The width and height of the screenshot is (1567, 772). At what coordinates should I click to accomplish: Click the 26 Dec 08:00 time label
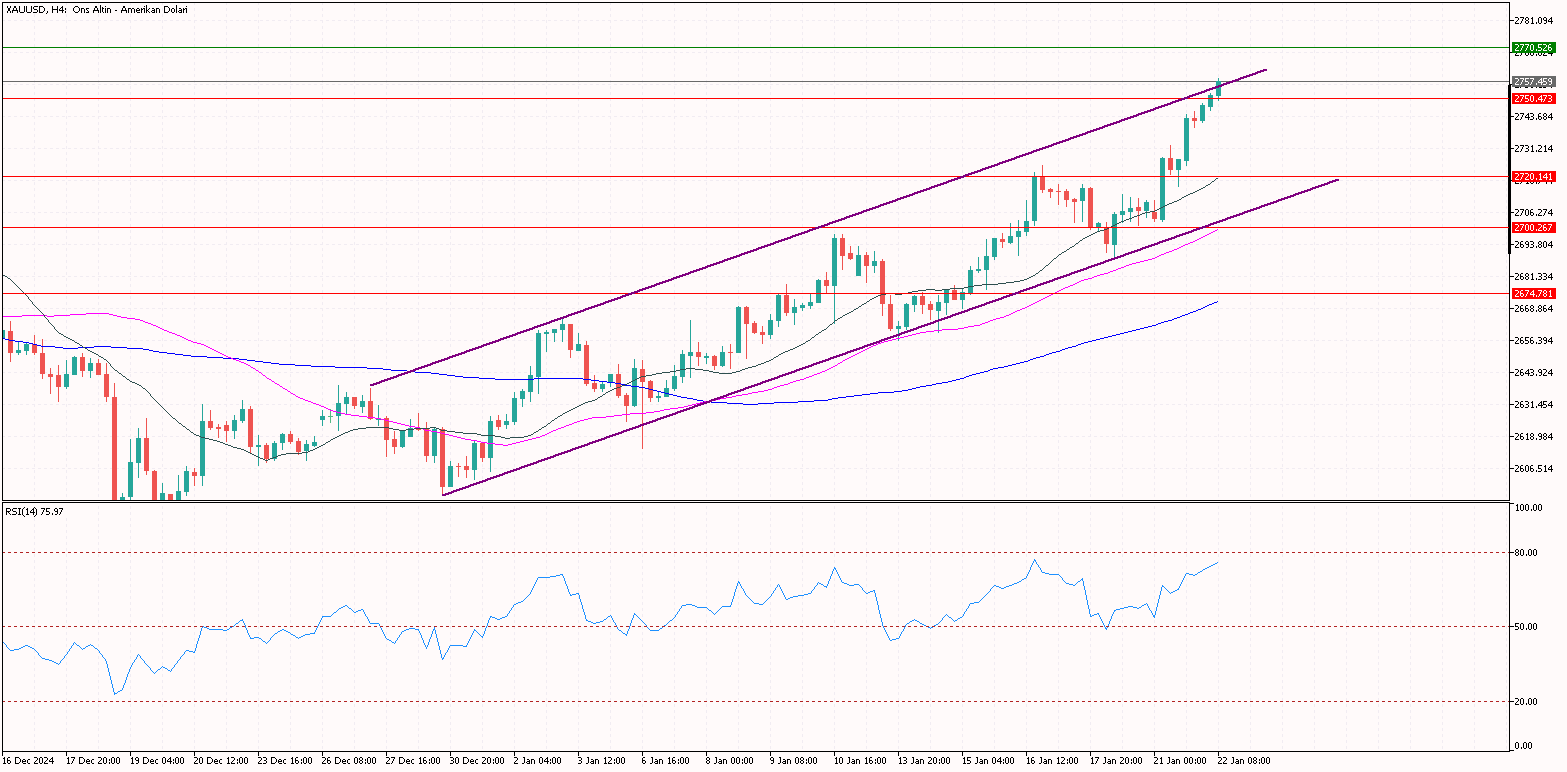[x=351, y=760]
